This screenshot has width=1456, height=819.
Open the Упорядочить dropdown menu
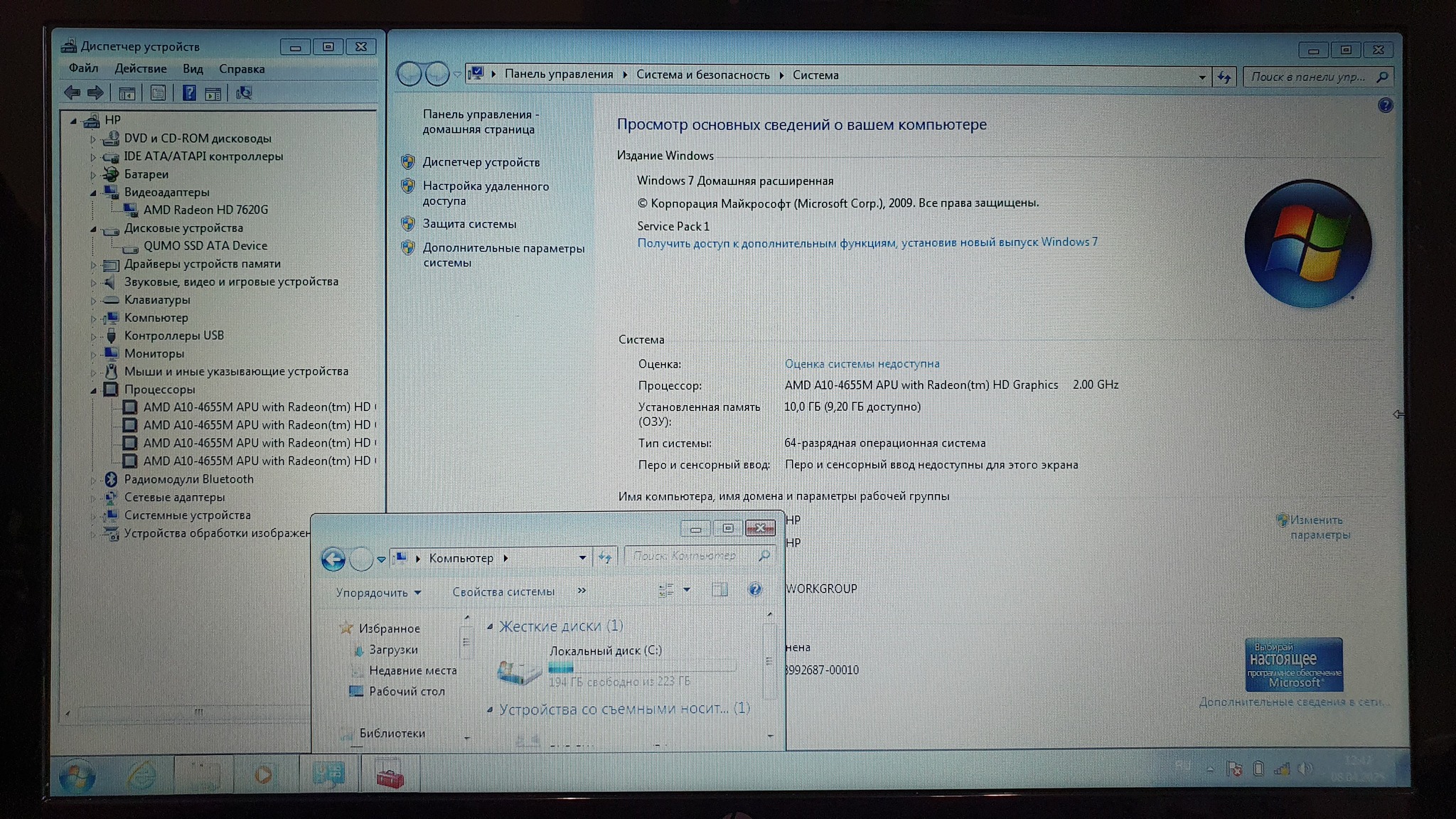tap(378, 592)
